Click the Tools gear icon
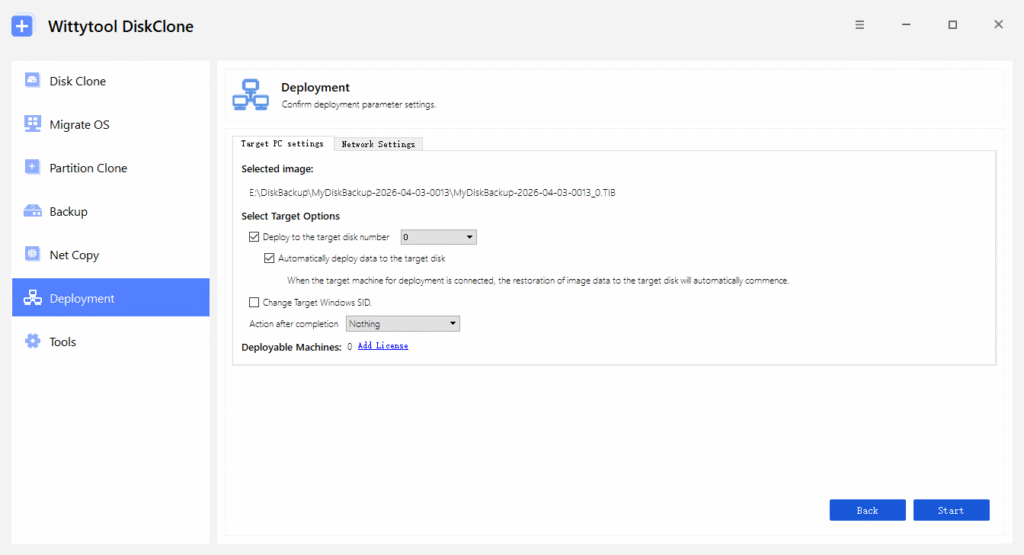Screen dimensions: 1024x555 click(x=32, y=341)
